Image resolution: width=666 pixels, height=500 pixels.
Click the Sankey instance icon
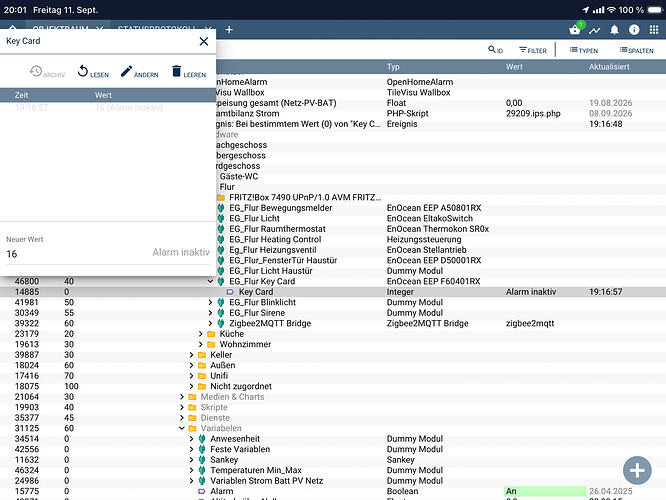pos(202,460)
